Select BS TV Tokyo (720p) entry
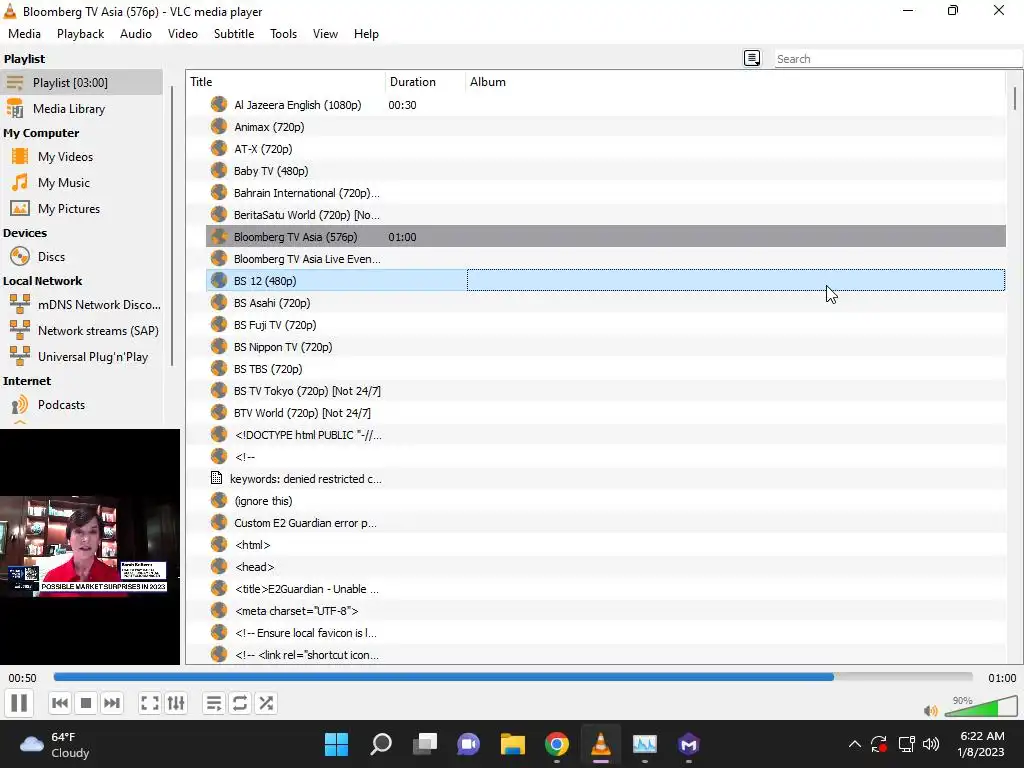The width and height of the screenshot is (1024, 768). pos(605,391)
